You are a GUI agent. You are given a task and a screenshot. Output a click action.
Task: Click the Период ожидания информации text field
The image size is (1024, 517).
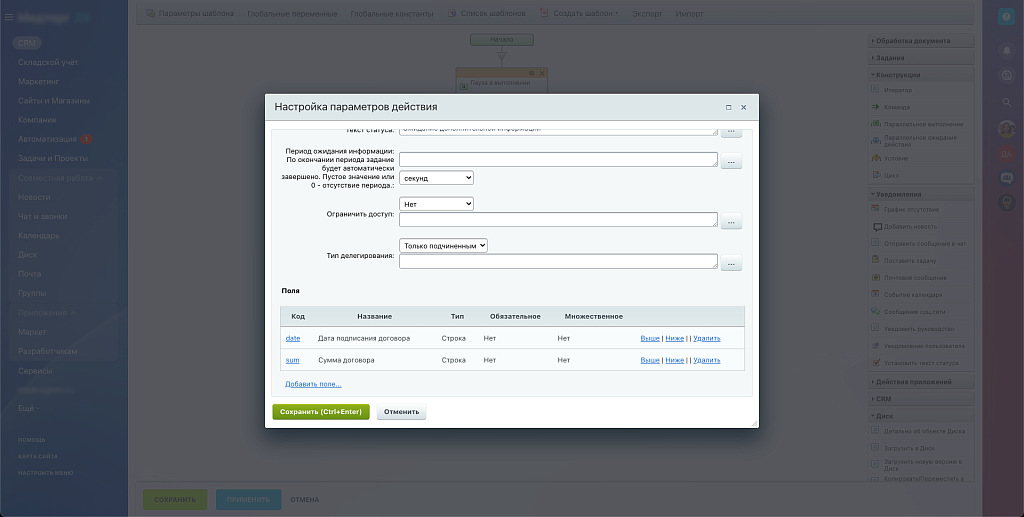tap(558, 159)
